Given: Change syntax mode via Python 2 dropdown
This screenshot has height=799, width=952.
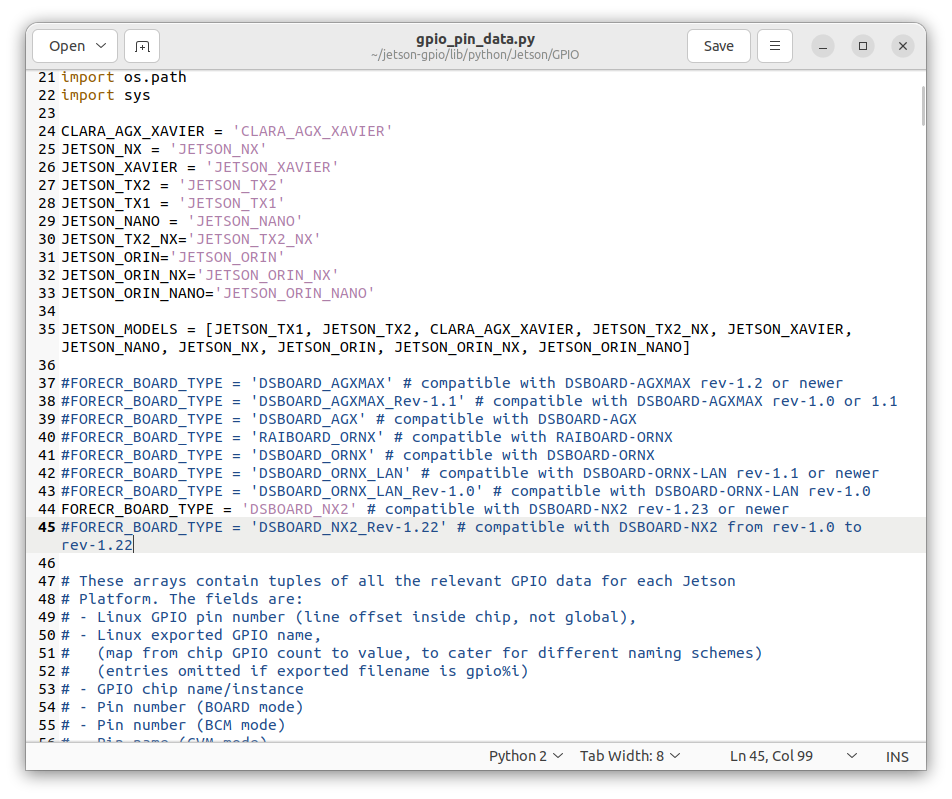Looking at the screenshot, I should (525, 756).
